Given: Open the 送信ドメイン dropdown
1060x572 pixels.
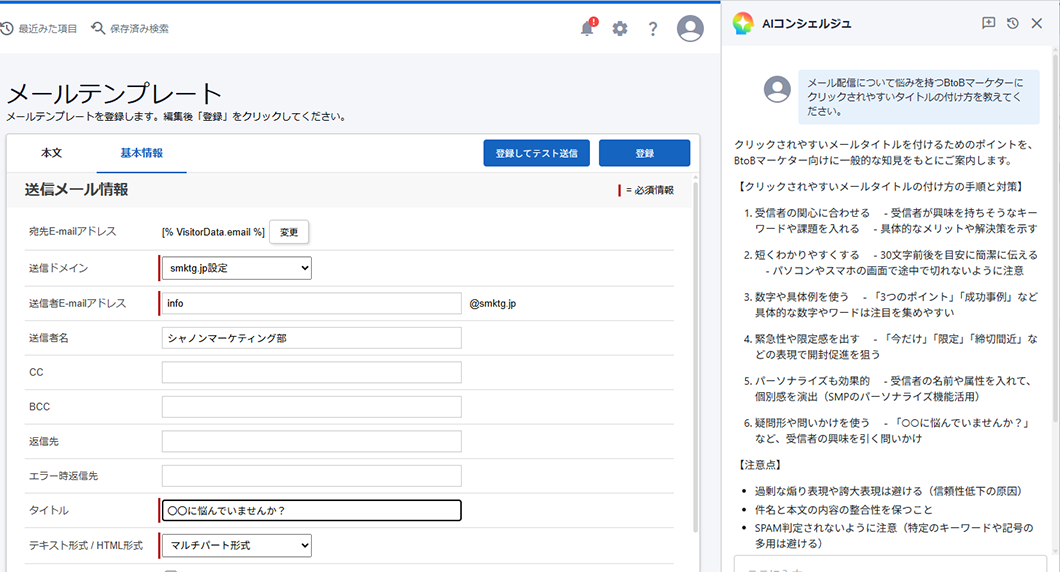Looking at the screenshot, I should (237, 268).
